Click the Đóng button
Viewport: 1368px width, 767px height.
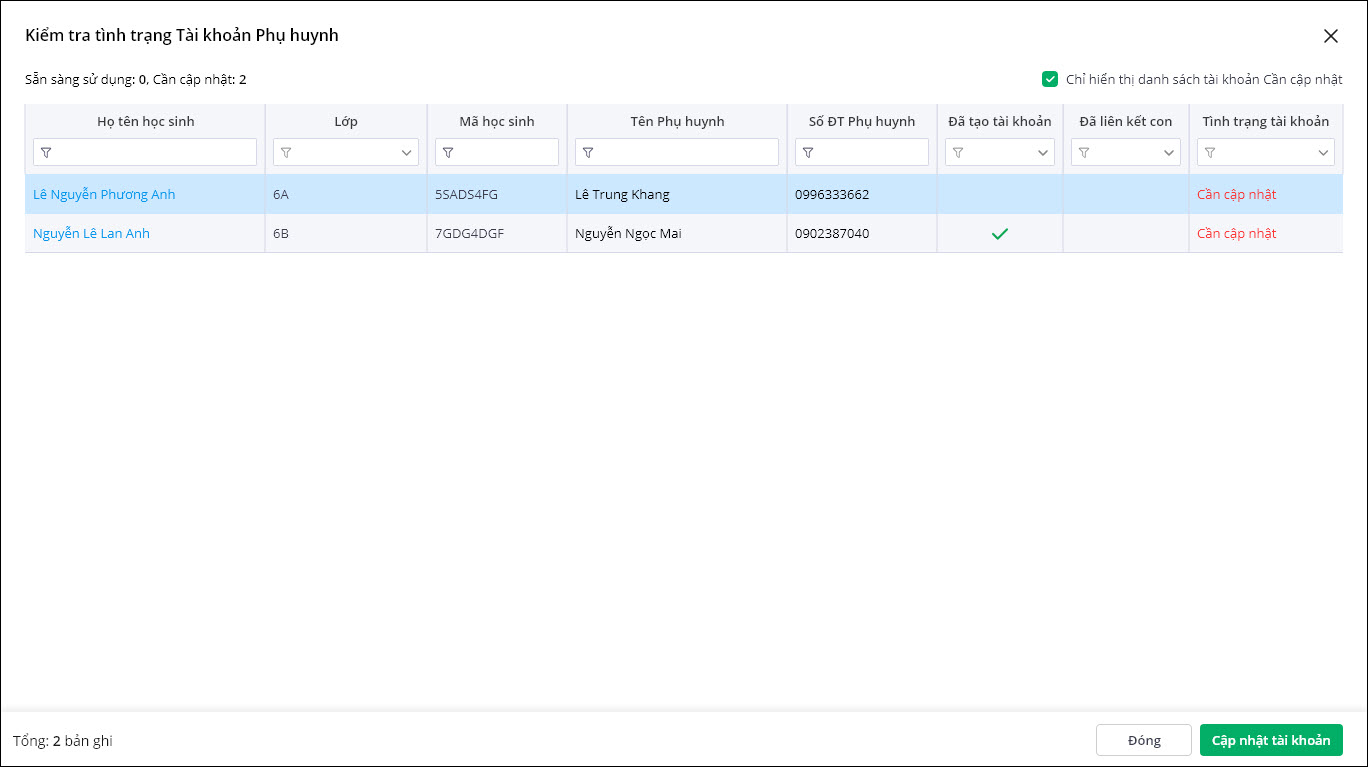click(x=1143, y=740)
